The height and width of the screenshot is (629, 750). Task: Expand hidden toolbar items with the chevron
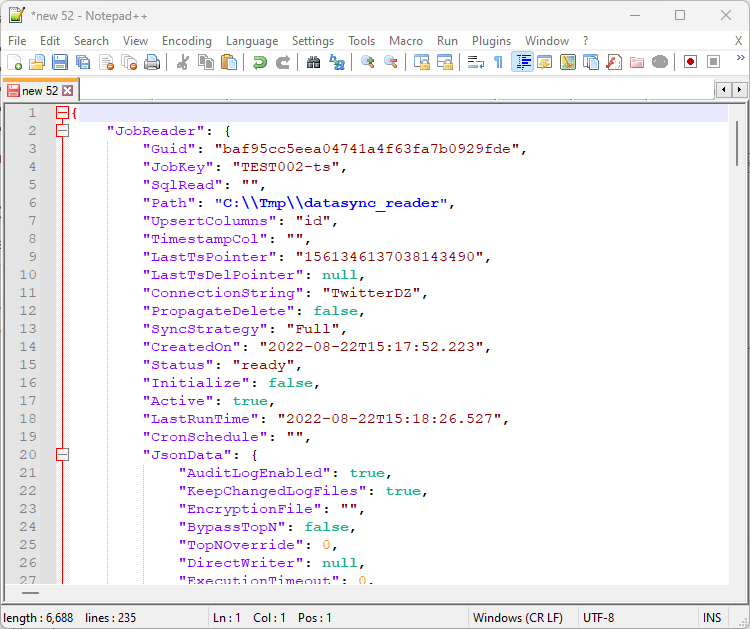(x=740, y=58)
